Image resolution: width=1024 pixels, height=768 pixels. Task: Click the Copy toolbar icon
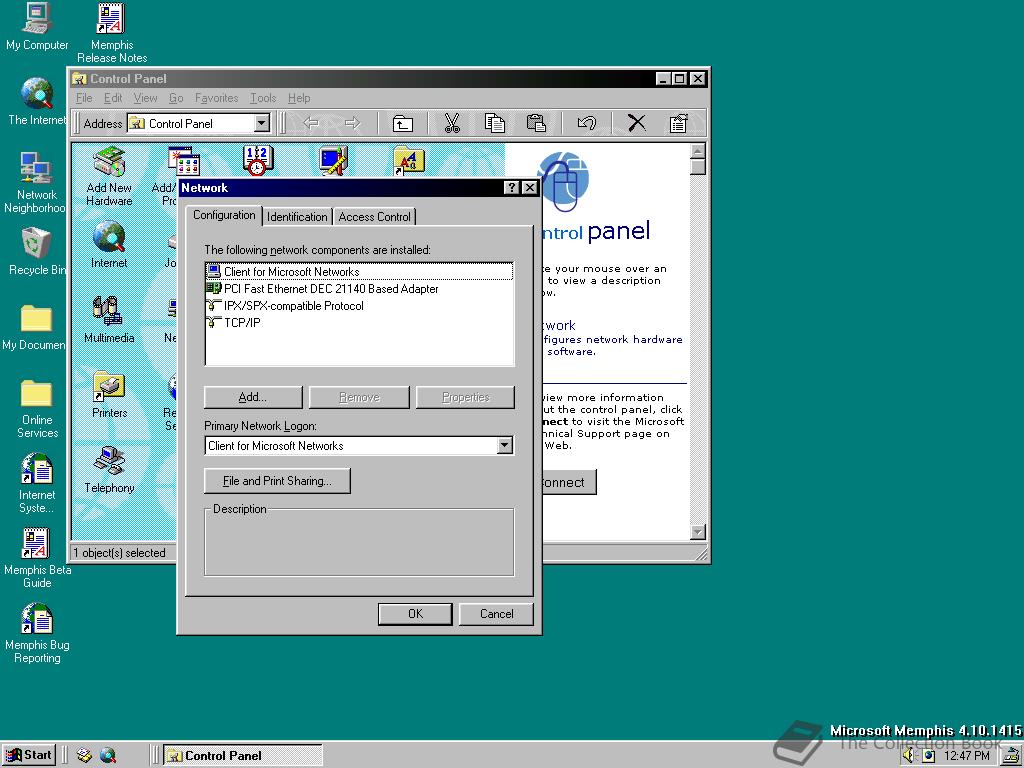(x=494, y=123)
